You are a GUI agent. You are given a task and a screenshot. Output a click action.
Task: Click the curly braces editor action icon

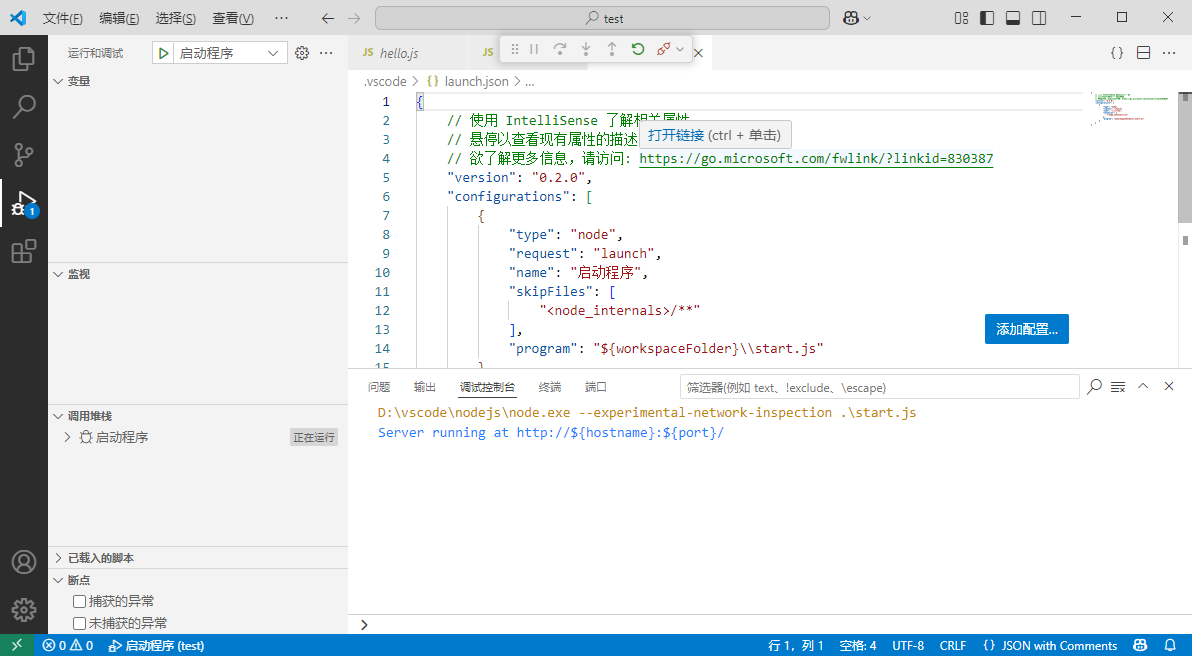[x=1117, y=53]
